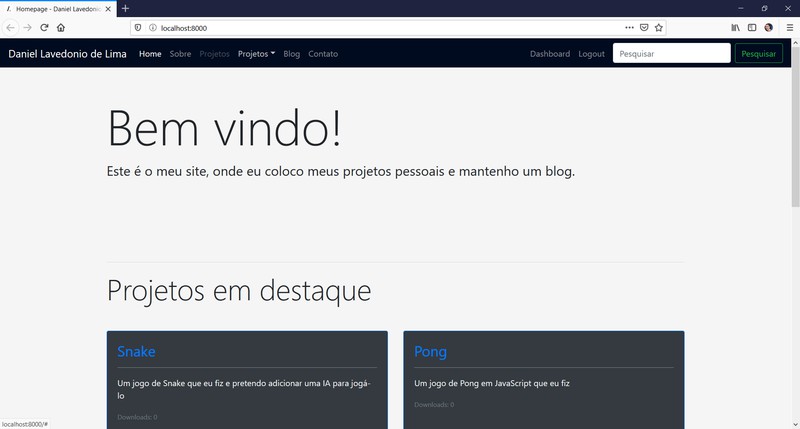Image resolution: width=800 pixels, height=429 pixels.
Task: Click the scrollbar down arrow
Action: [x=795, y=424]
